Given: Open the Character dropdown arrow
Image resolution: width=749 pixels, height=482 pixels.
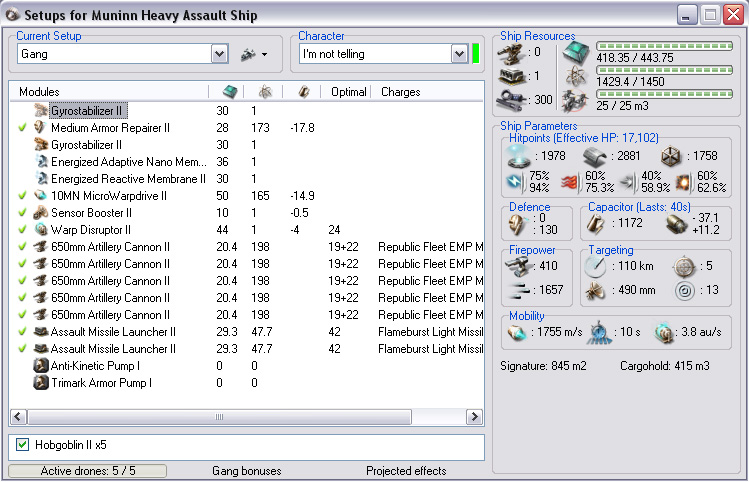Looking at the screenshot, I should point(459,54).
